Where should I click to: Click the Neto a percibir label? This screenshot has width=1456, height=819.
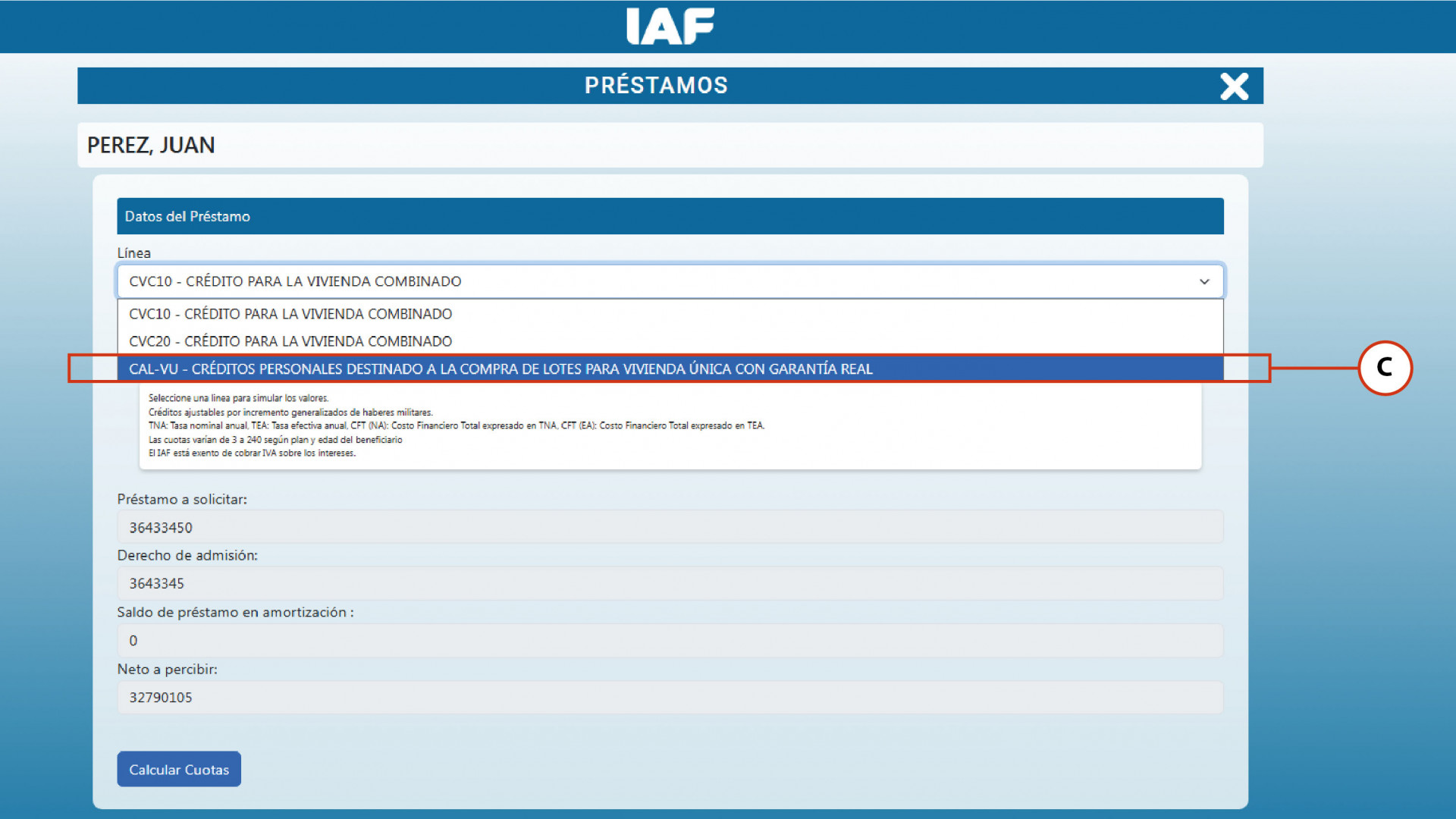pyautogui.click(x=167, y=669)
